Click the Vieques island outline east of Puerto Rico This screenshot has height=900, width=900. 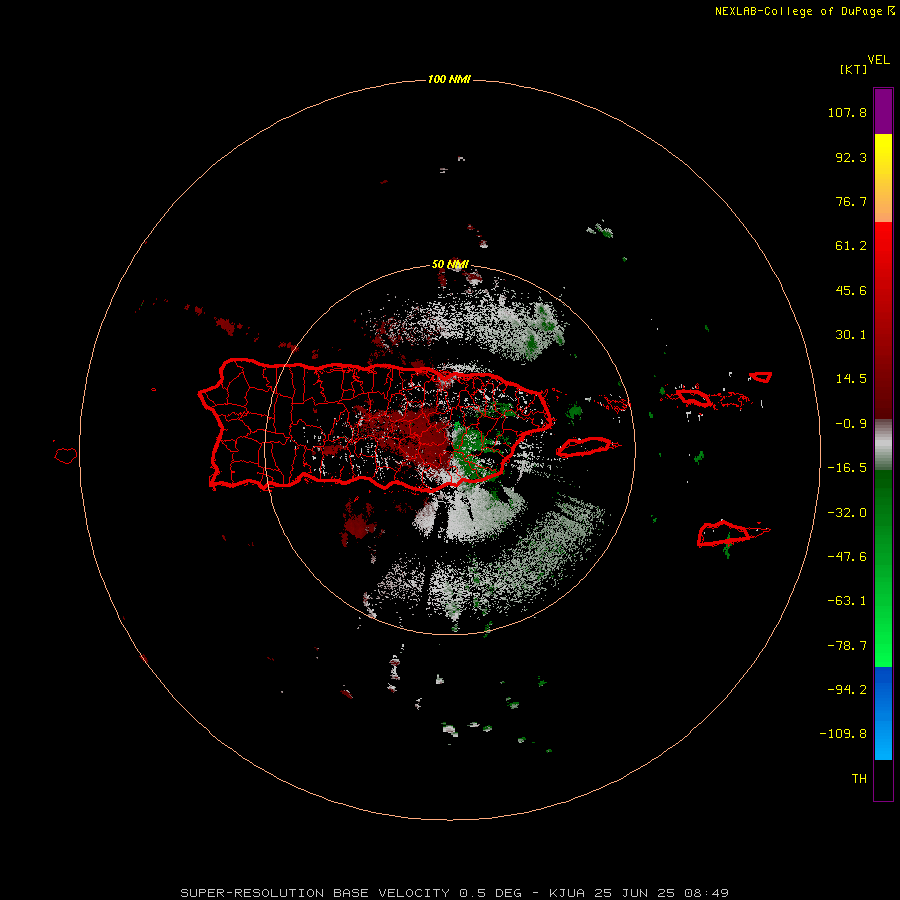point(587,447)
